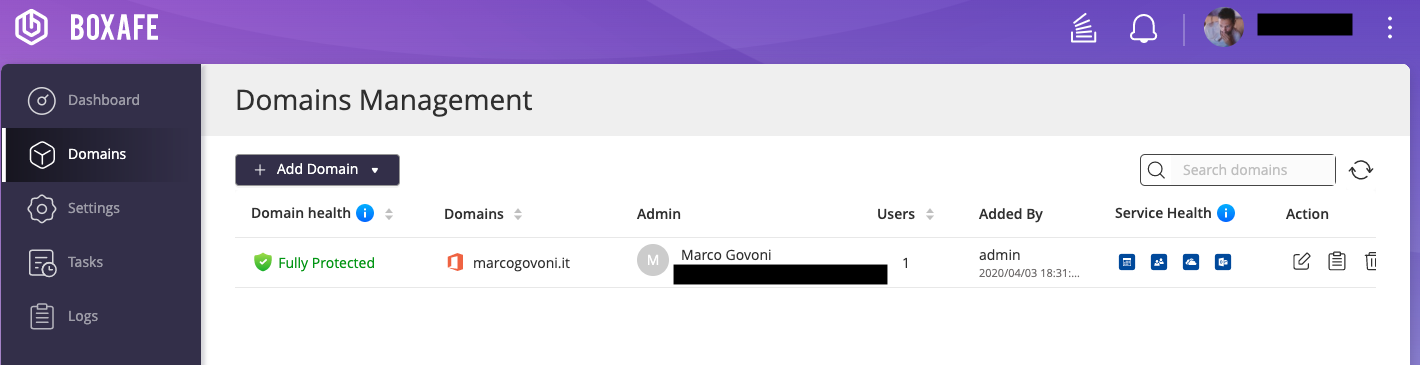
Task: Click the contacts service health icon
Action: (1159, 262)
